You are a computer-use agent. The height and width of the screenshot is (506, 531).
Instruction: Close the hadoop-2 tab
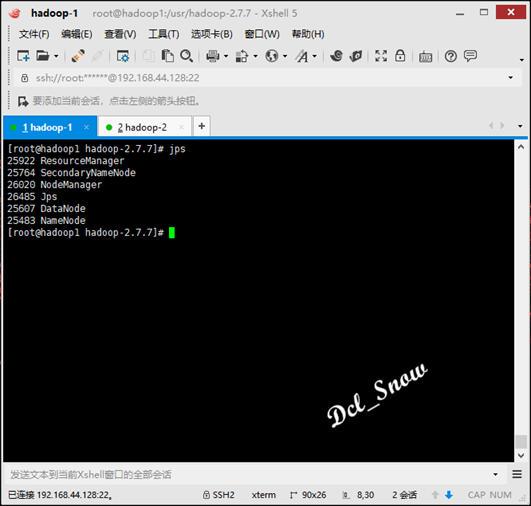[181, 127]
